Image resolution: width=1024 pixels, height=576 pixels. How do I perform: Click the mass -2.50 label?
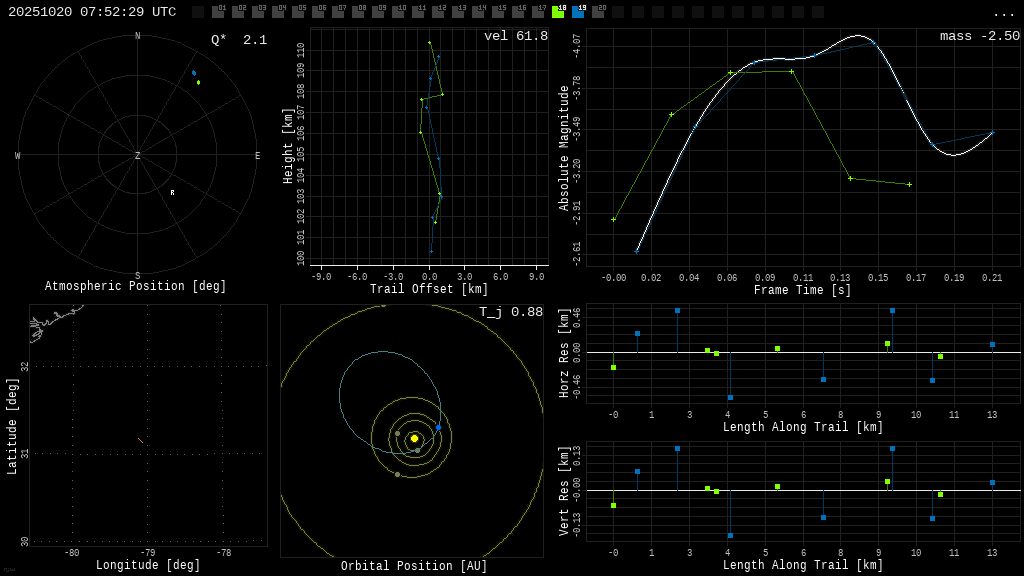tap(979, 37)
